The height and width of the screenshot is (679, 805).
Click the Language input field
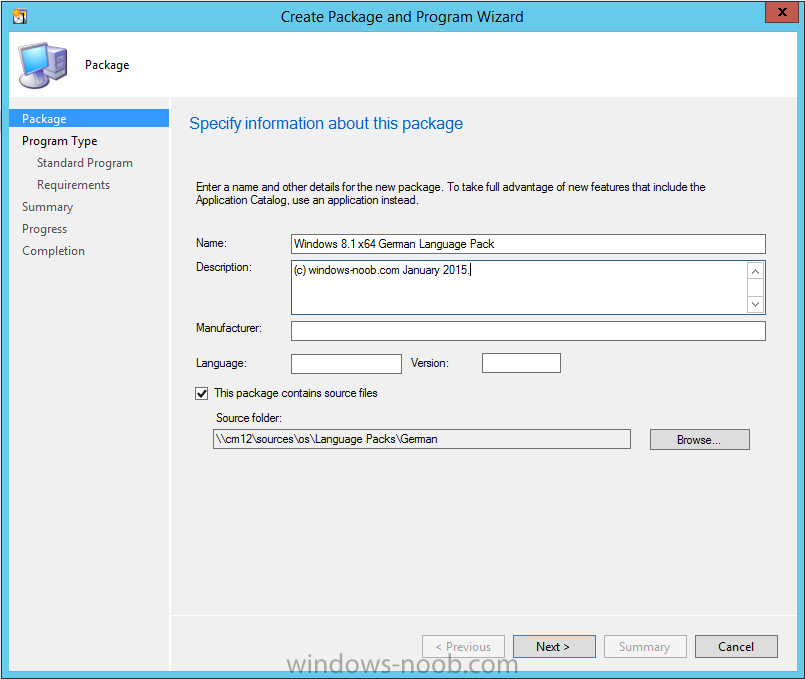pyautogui.click(x=346, y=363)
